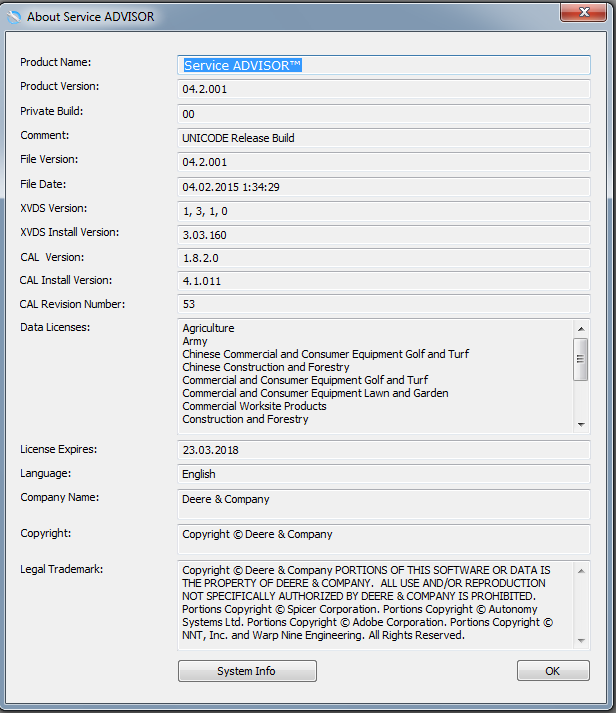The height and width of the screenshot is (713, 616).
Task: Select Agriculture in Data Licenses list
Action: pos(208,328)
